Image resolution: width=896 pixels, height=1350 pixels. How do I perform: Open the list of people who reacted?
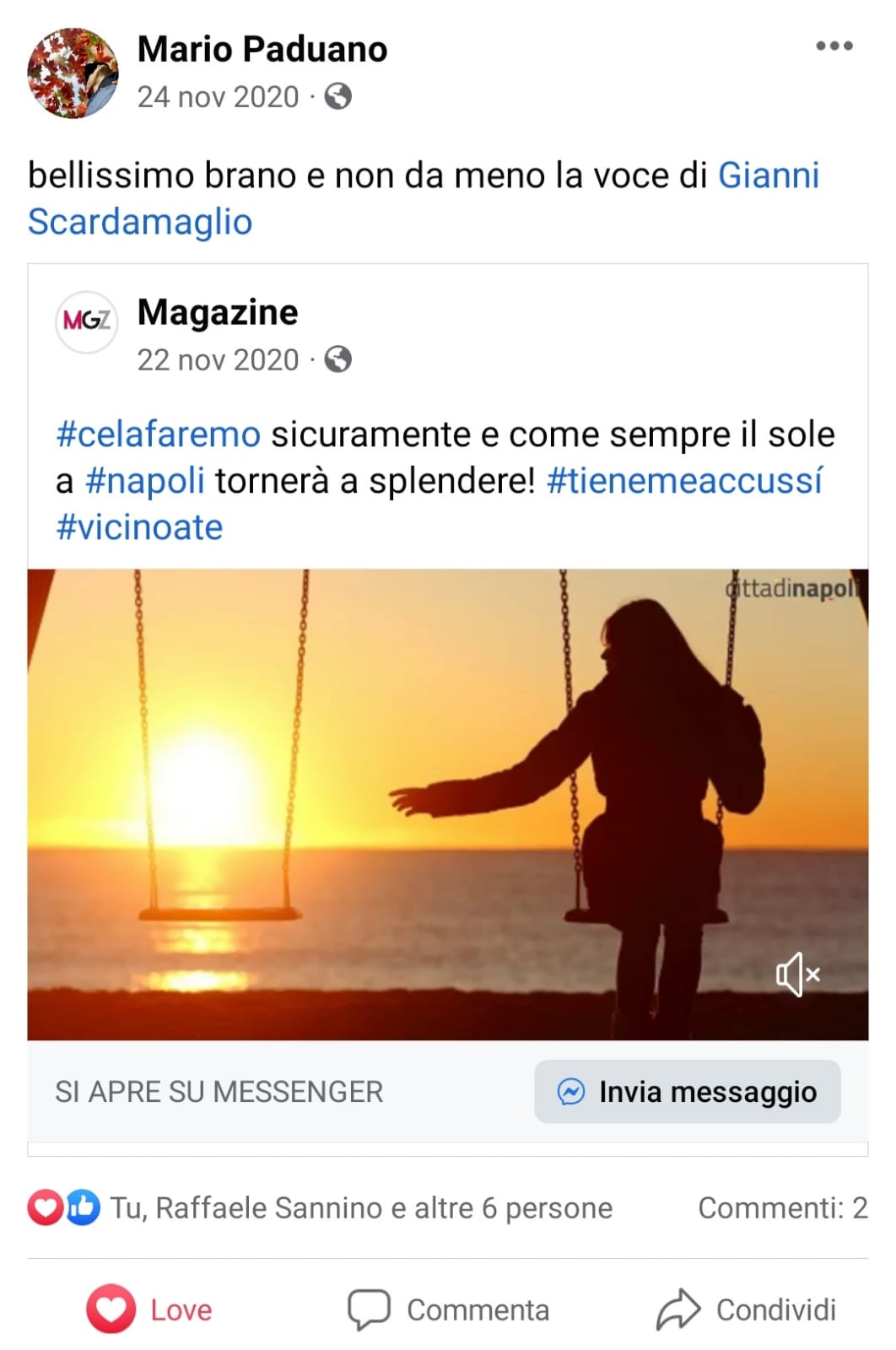click(x=361, y=1208)
